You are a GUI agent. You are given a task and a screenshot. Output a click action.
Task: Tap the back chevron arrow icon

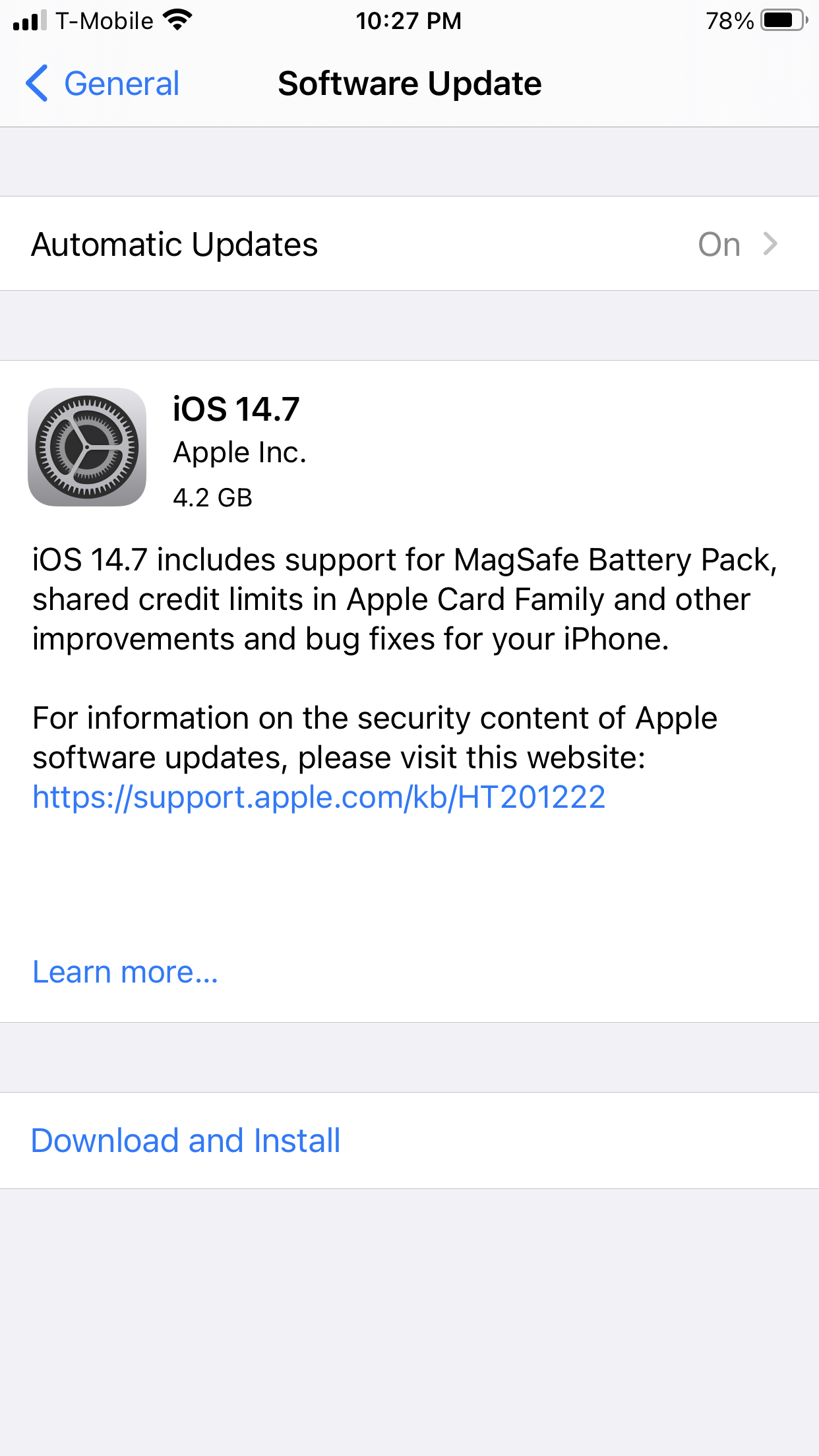(37, 84)
